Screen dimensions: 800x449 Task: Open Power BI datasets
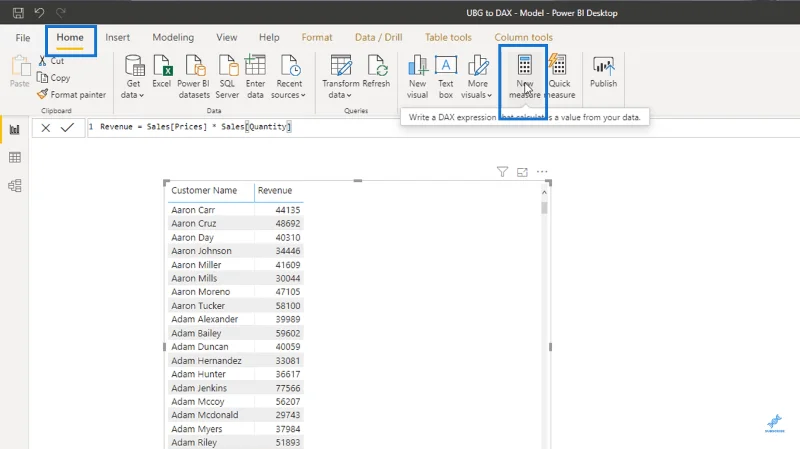click(x=194, y=77)
